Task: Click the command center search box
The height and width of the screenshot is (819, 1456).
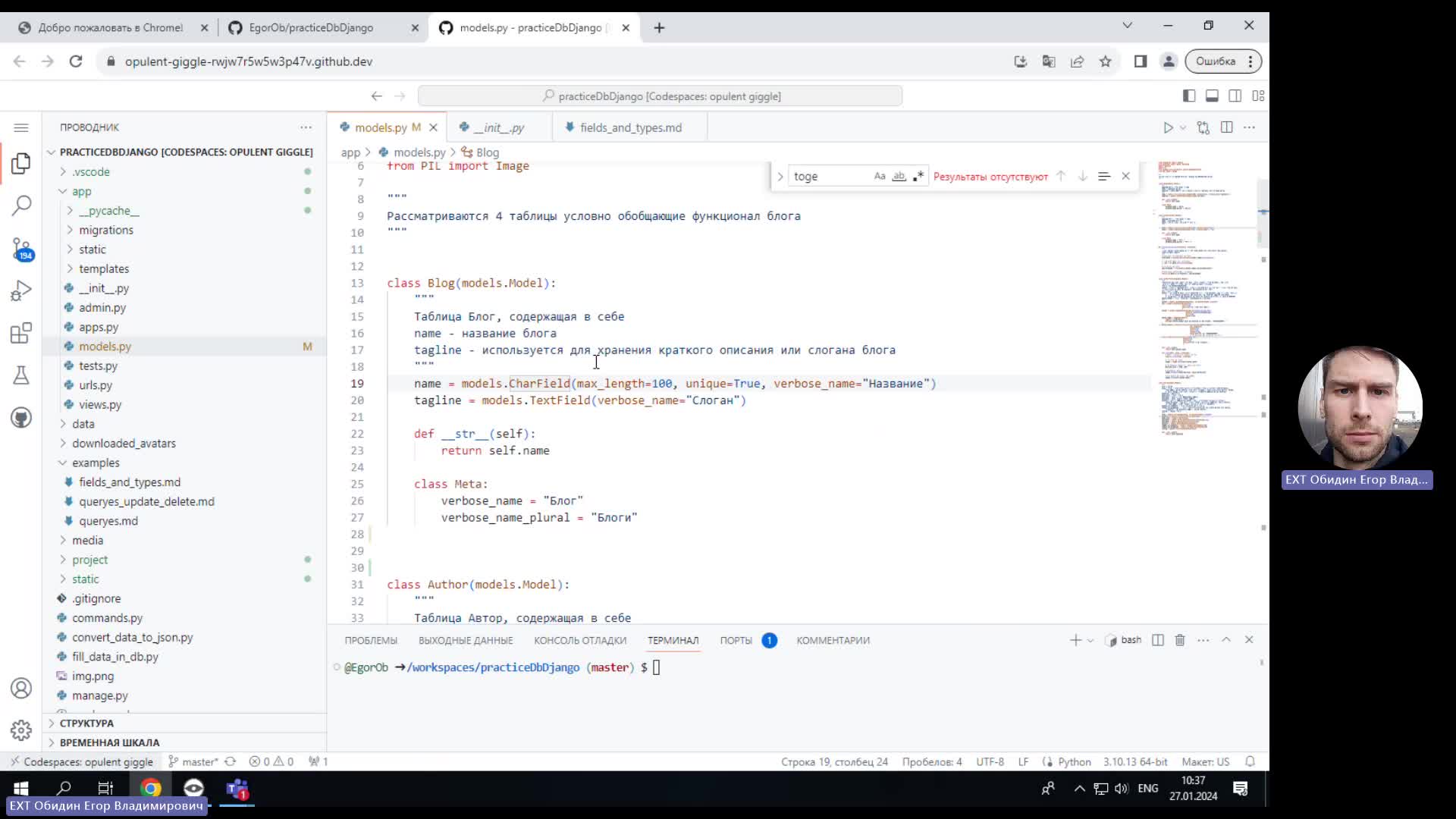Action: (x=660, y=96)
